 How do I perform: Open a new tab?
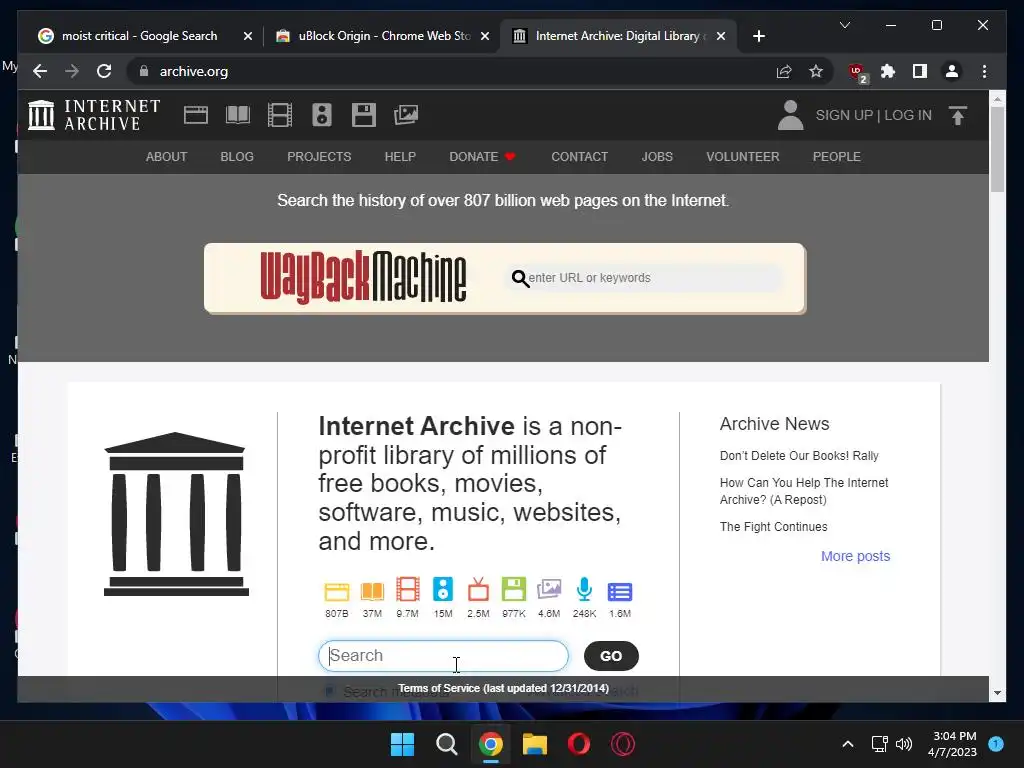point(758,36)
